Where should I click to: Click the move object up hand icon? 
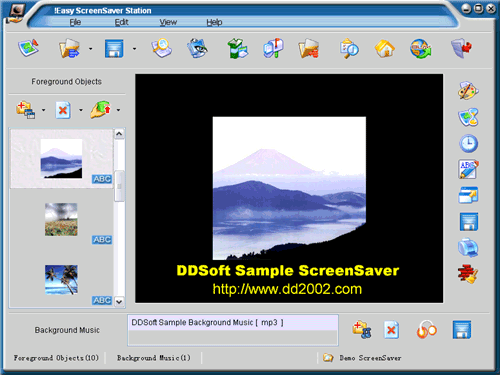click(100, 110)
